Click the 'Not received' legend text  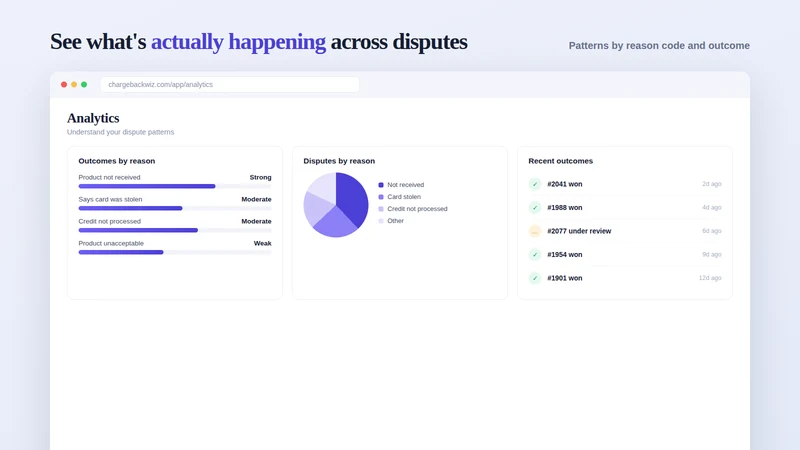coord(406,185)
